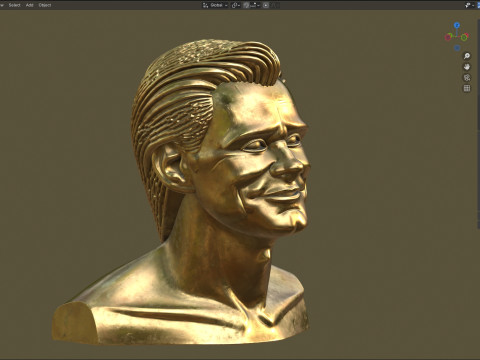This screenshot has height=360, width=480.
Task: Click the zoom magnifier viewport icon
Action: tap(467, 56)
